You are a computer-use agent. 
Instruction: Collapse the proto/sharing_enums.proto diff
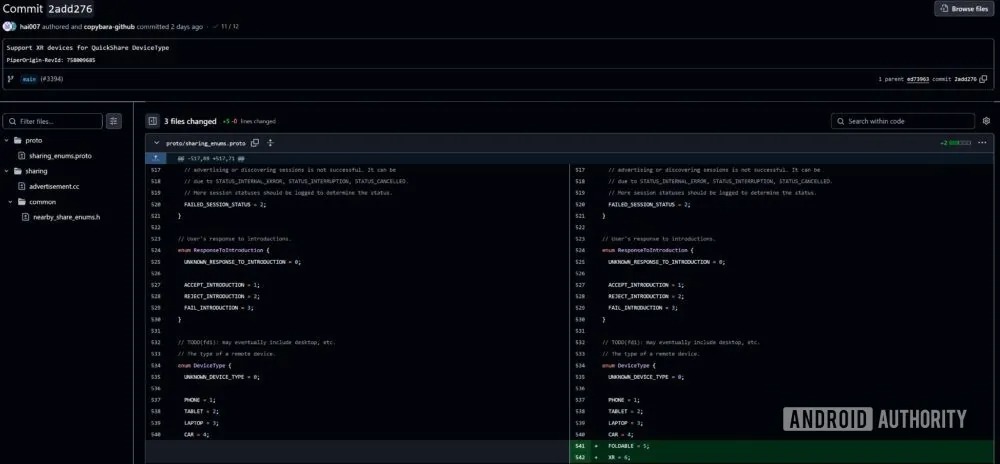tap(155, 143)
